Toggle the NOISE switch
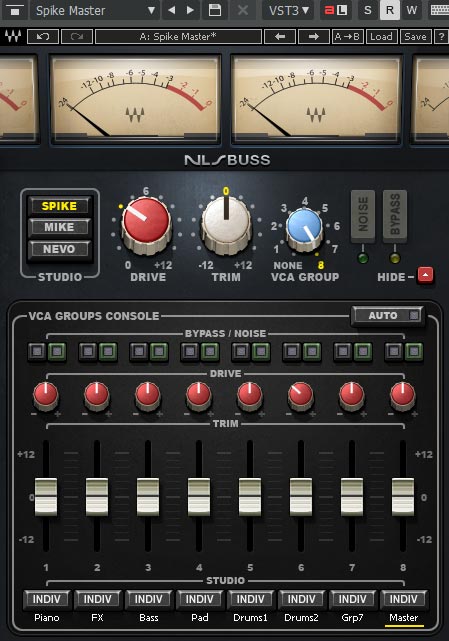The image size is (449, 641). tap(363, 217)
